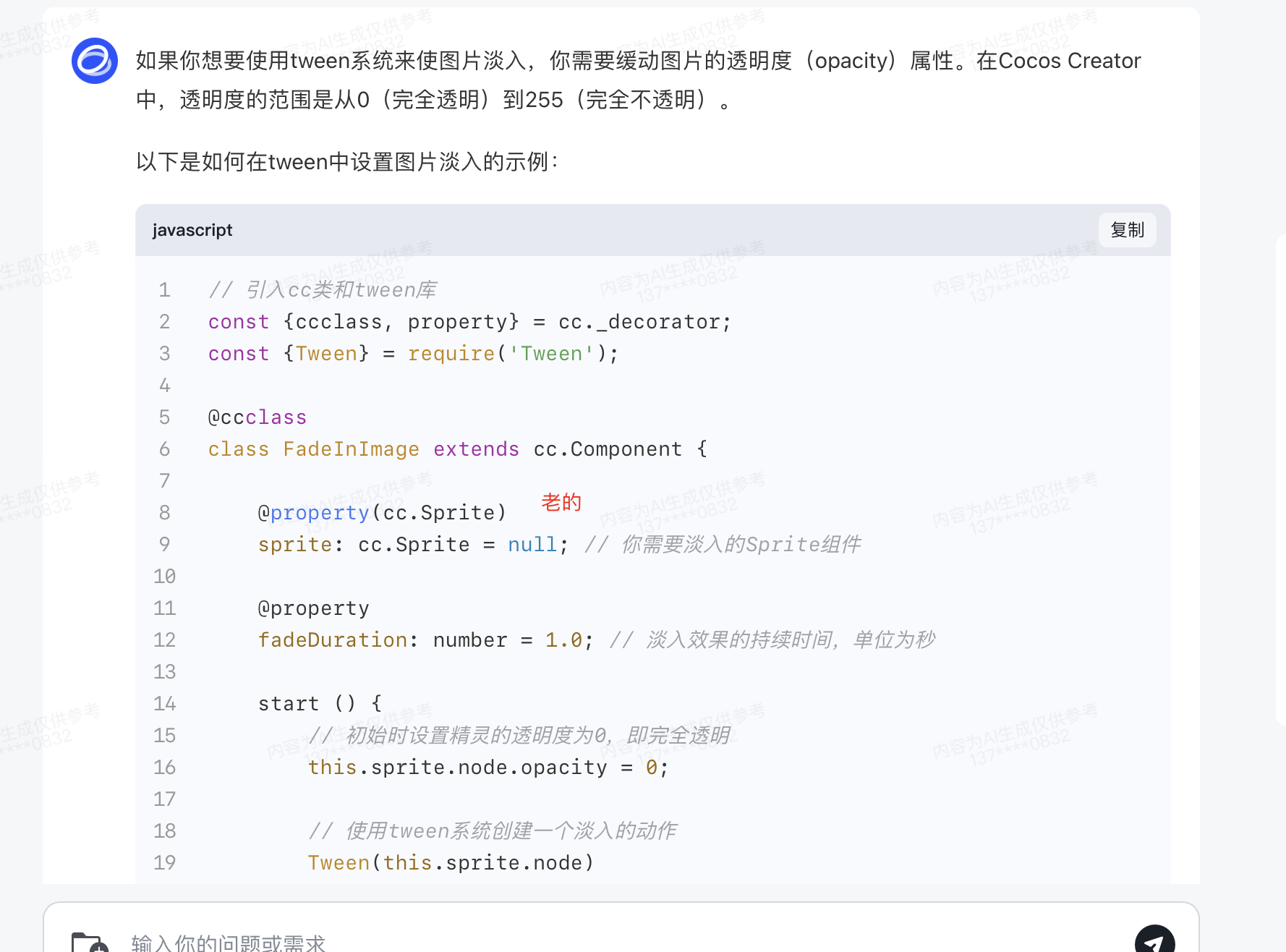1286x952 pixels.
Task: Click line number 1 in code gutter
Action: (165, 290)
